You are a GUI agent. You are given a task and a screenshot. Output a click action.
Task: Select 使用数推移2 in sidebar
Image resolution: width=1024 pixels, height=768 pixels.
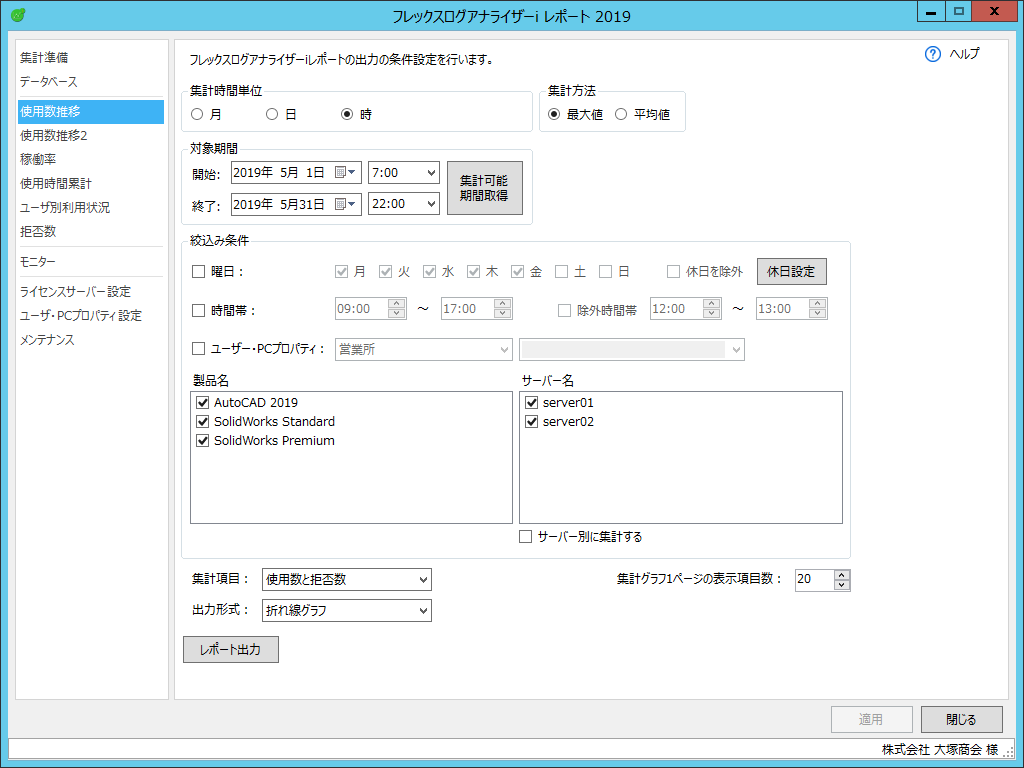tap(54, 135)
